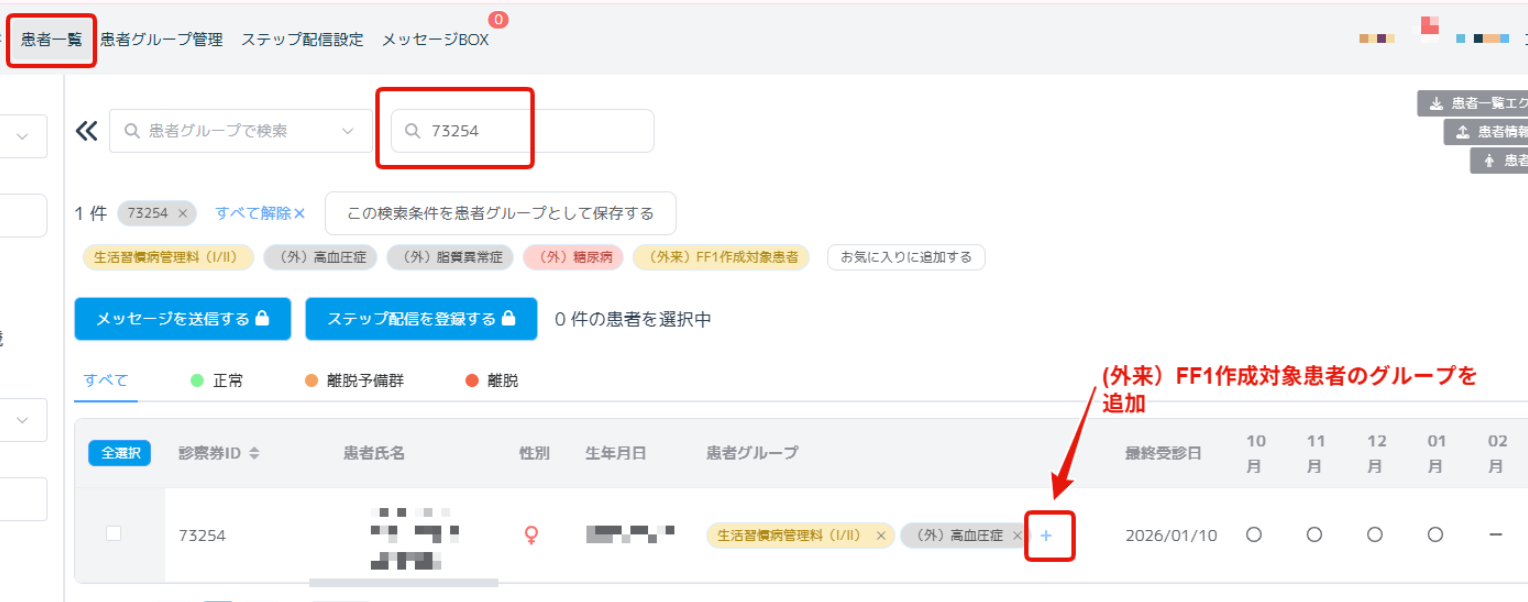Click the magnifier icon in the ID search box
1528x602 pixels.
[412, 131]
